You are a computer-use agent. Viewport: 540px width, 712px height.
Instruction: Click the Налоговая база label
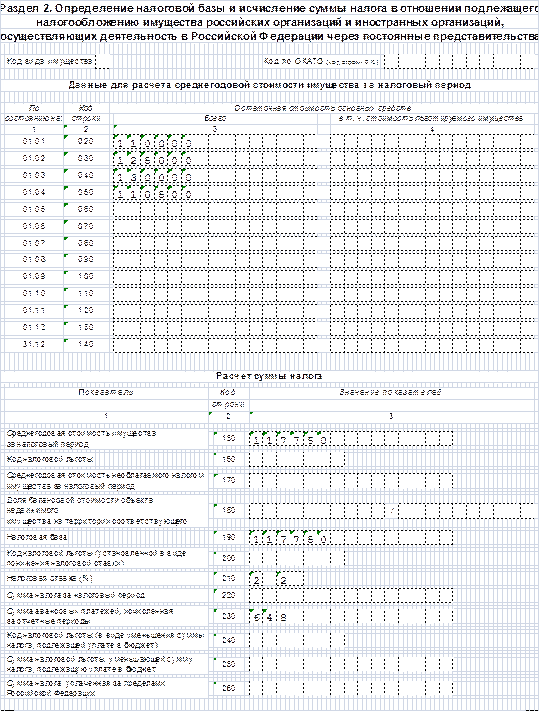click(x=37, y=537)
